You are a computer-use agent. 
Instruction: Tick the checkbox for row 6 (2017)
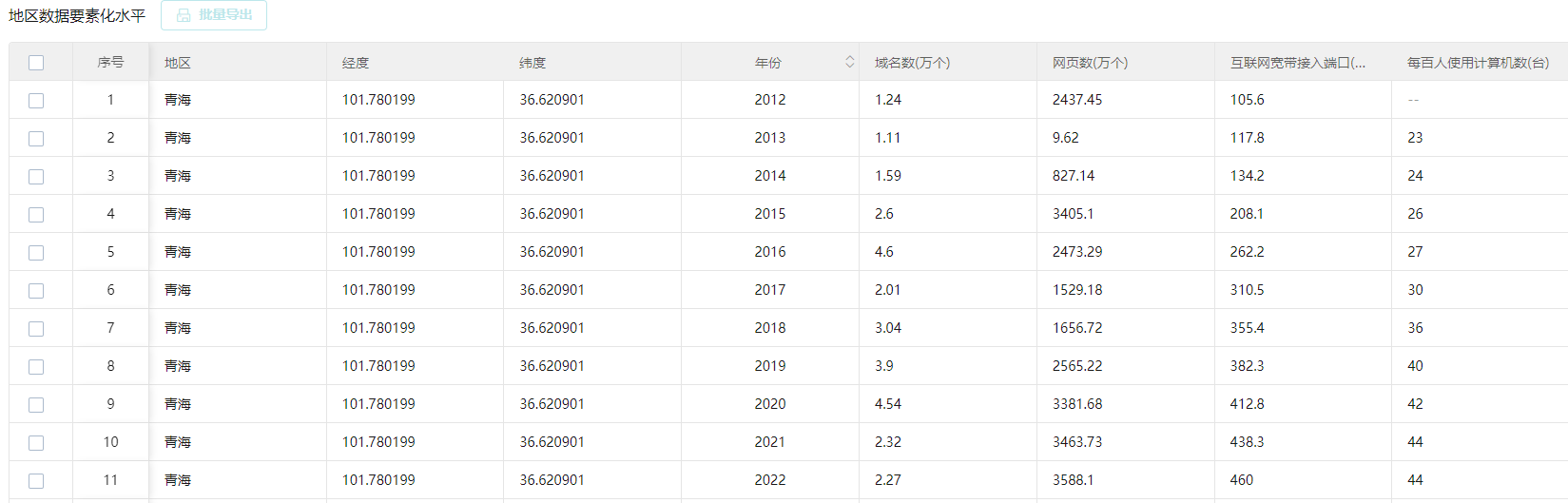[x=36, y=291]
